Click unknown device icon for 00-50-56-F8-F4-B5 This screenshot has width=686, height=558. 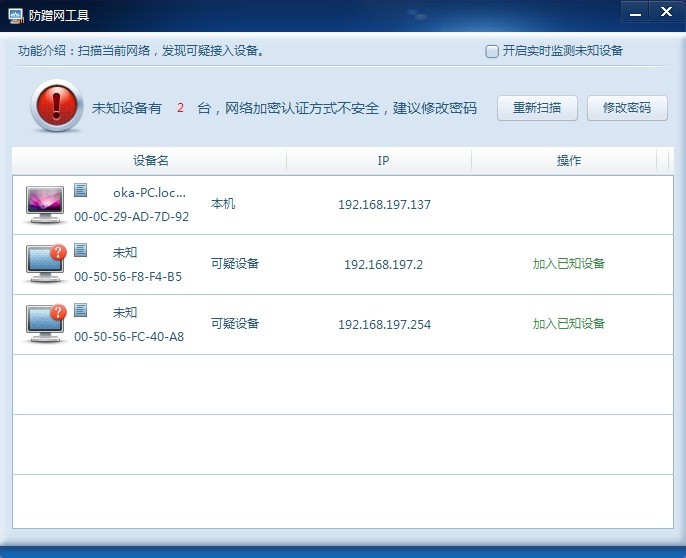pyautogui.click(x=45, y=264)
